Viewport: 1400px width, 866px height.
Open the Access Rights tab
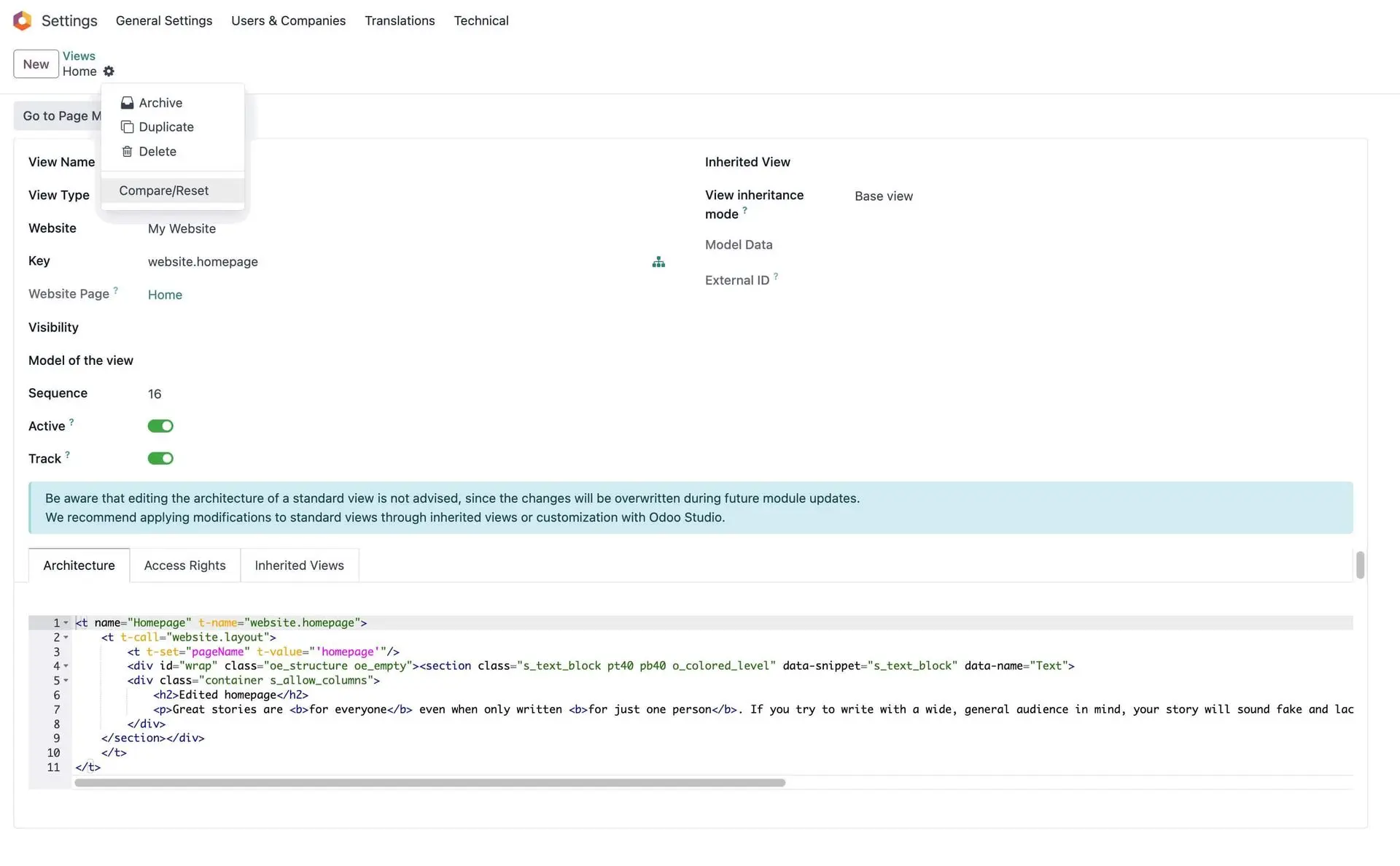pos(184,565)
